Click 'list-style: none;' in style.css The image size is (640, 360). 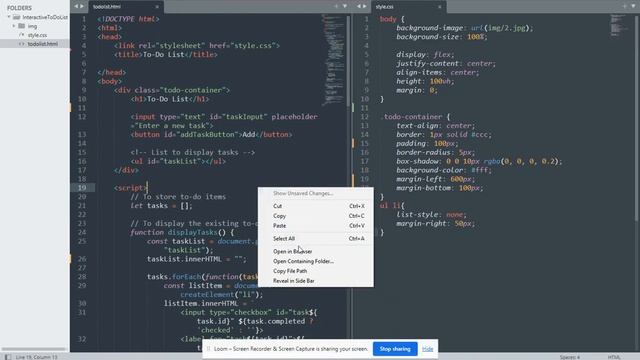pyautogui.click(x=431, y=215)
